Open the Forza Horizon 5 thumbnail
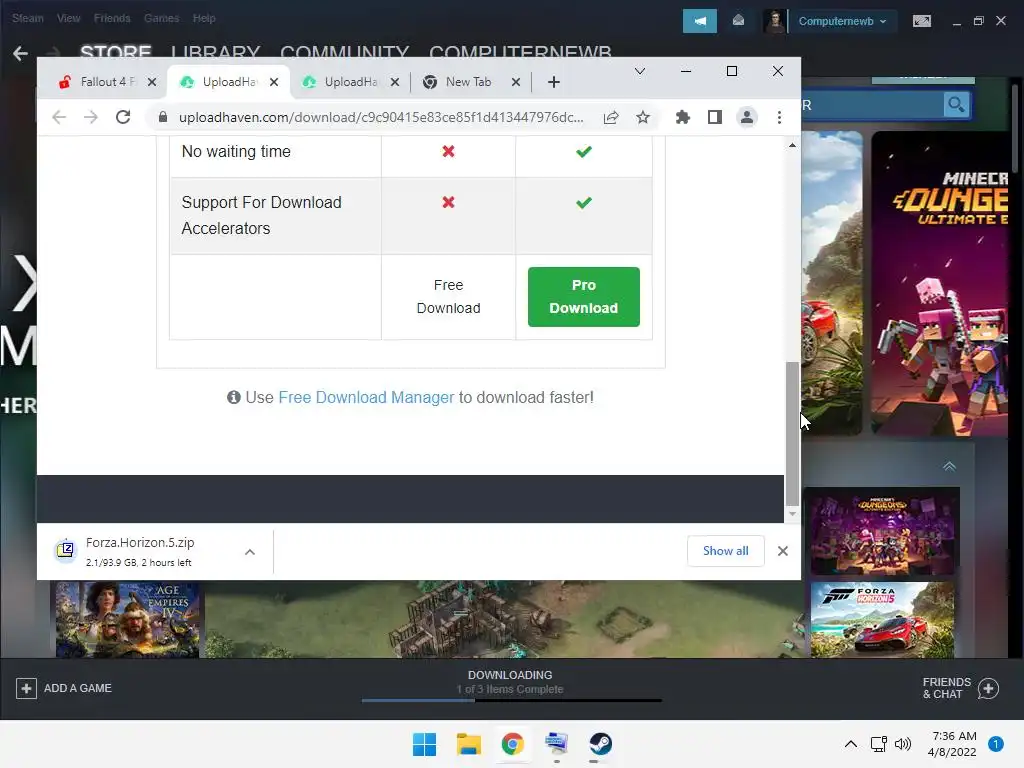Image resolution: width=1024 pixels, height=768 pixels. pos(882,620)
